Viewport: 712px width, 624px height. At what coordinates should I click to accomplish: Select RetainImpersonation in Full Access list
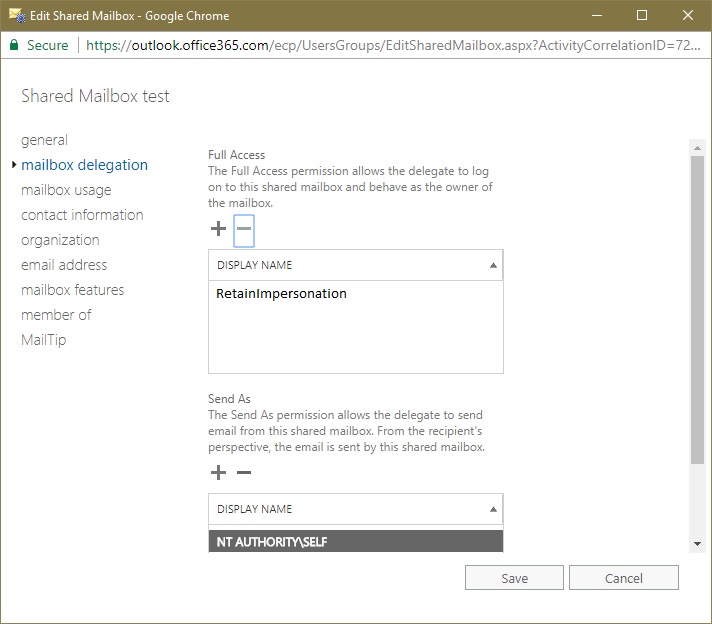(x=356, y=294)
